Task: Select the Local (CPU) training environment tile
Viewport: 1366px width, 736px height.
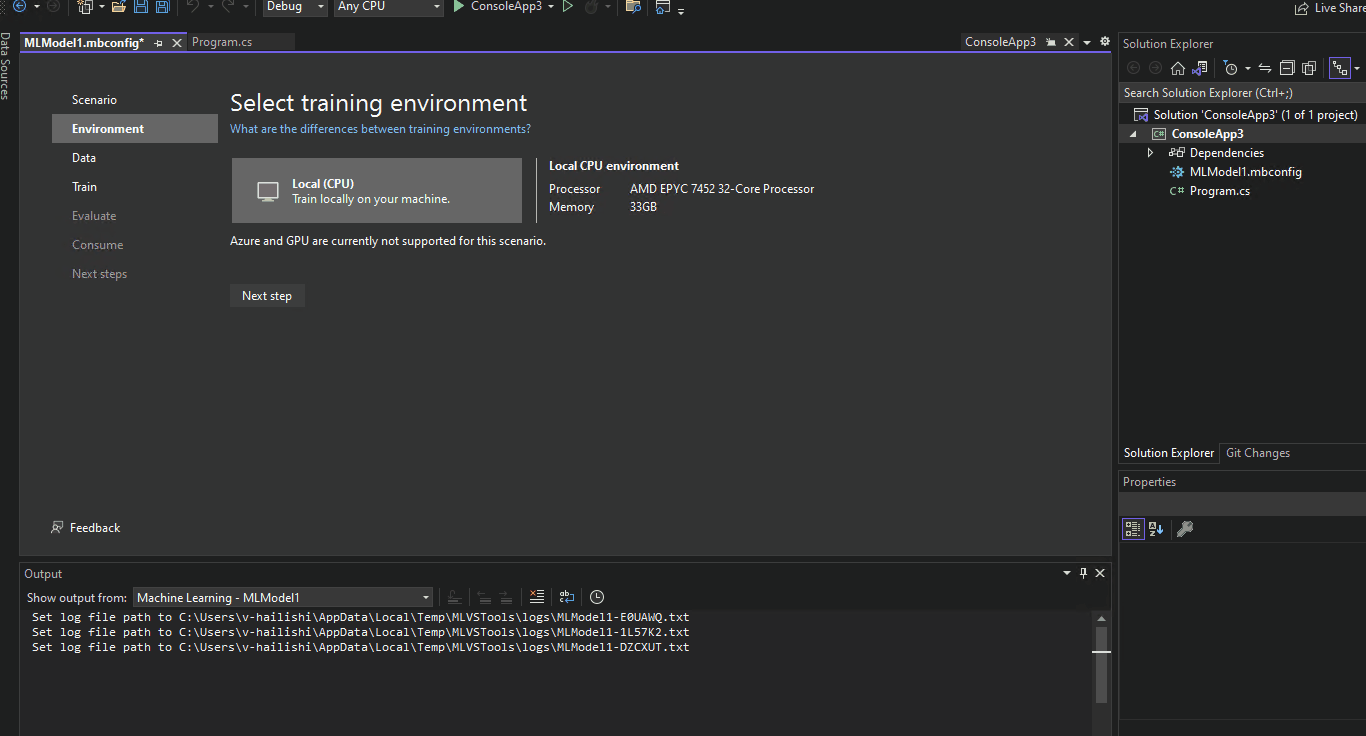Action: (376, 190)
